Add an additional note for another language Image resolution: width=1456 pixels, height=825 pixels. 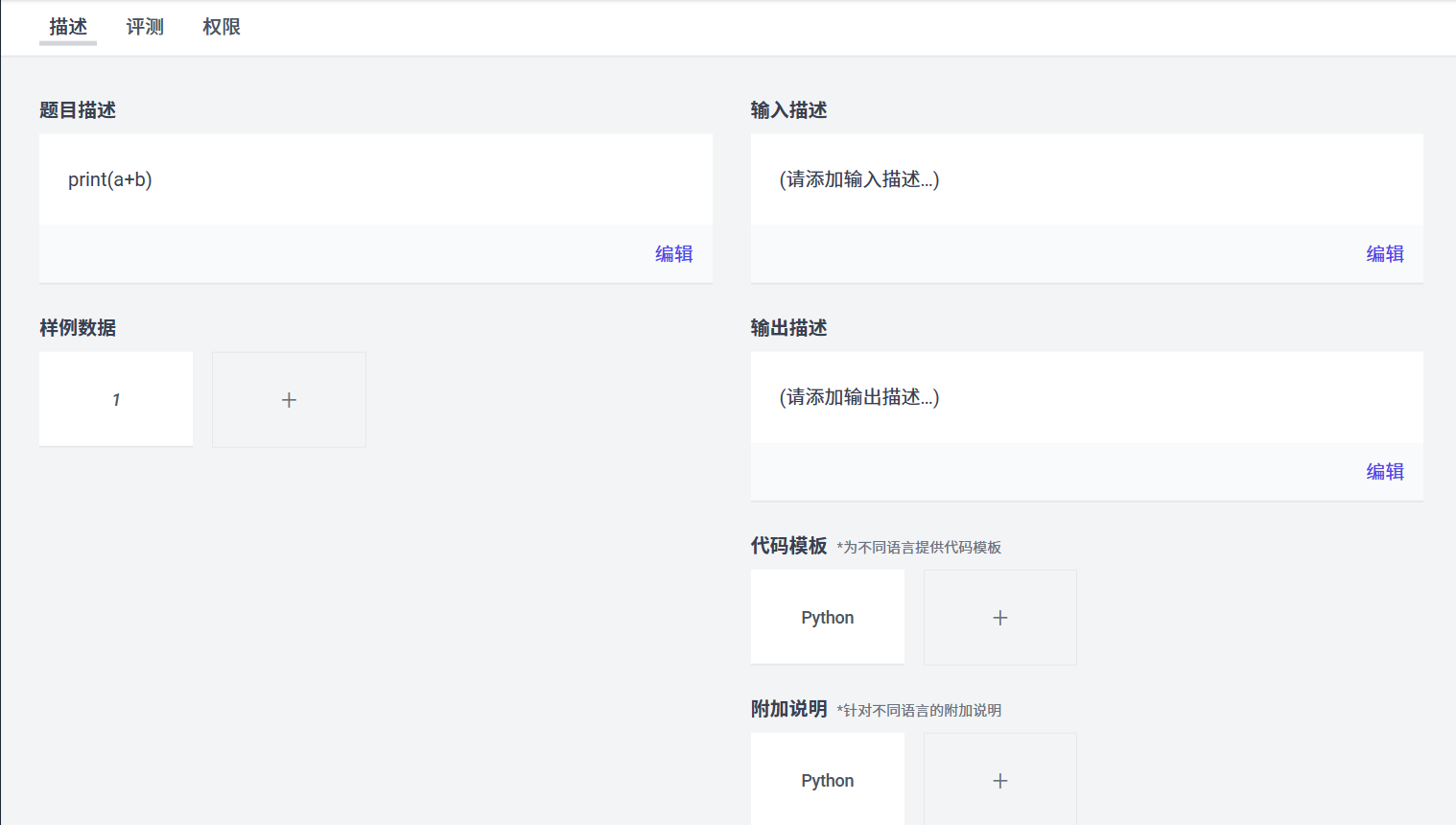(x=999, y=781)
